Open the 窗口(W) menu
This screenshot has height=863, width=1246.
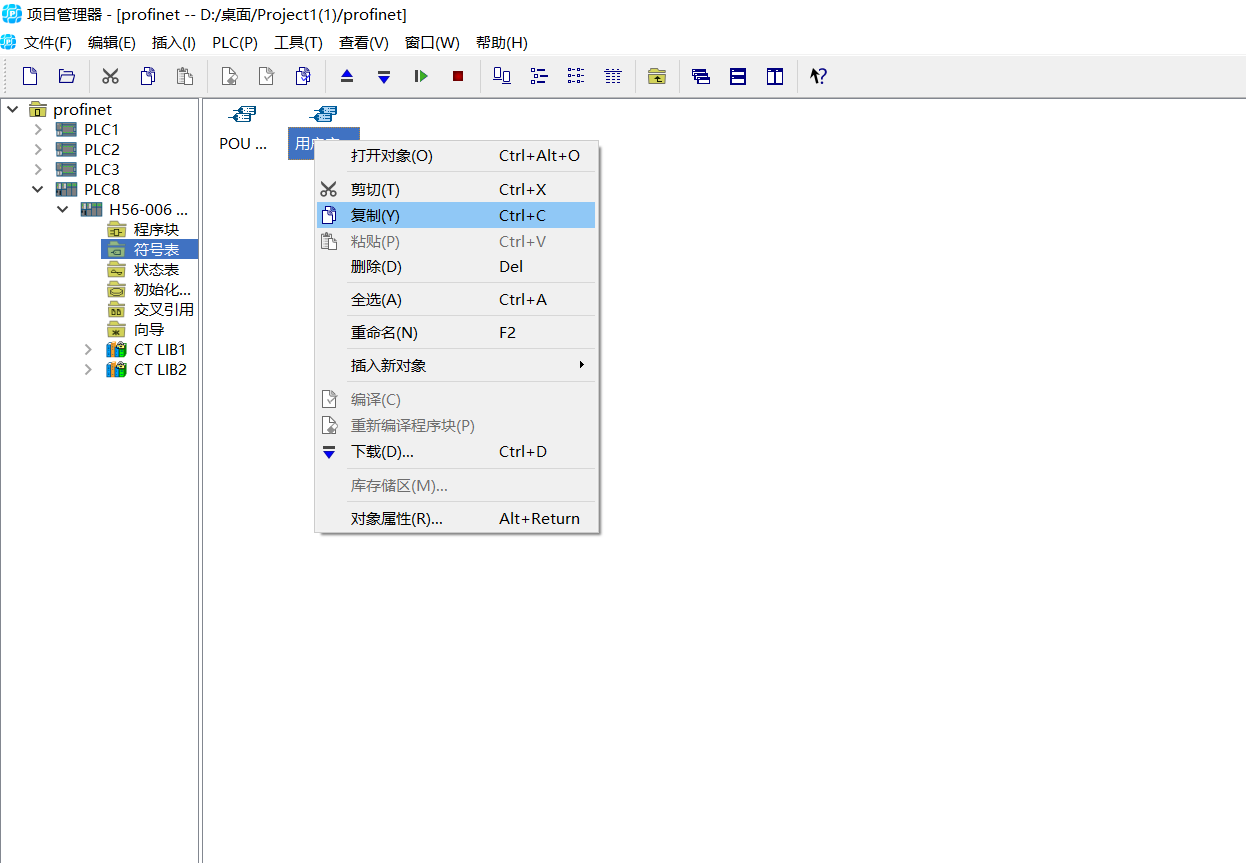coord(432,42)
